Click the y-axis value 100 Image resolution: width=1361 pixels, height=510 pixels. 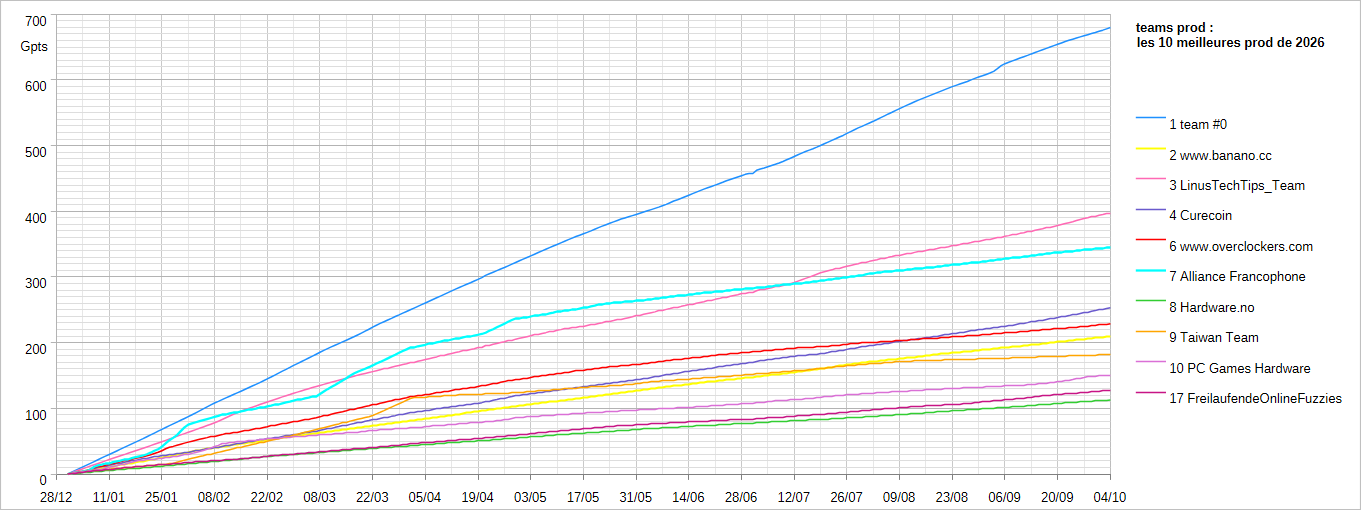(36, 415)
